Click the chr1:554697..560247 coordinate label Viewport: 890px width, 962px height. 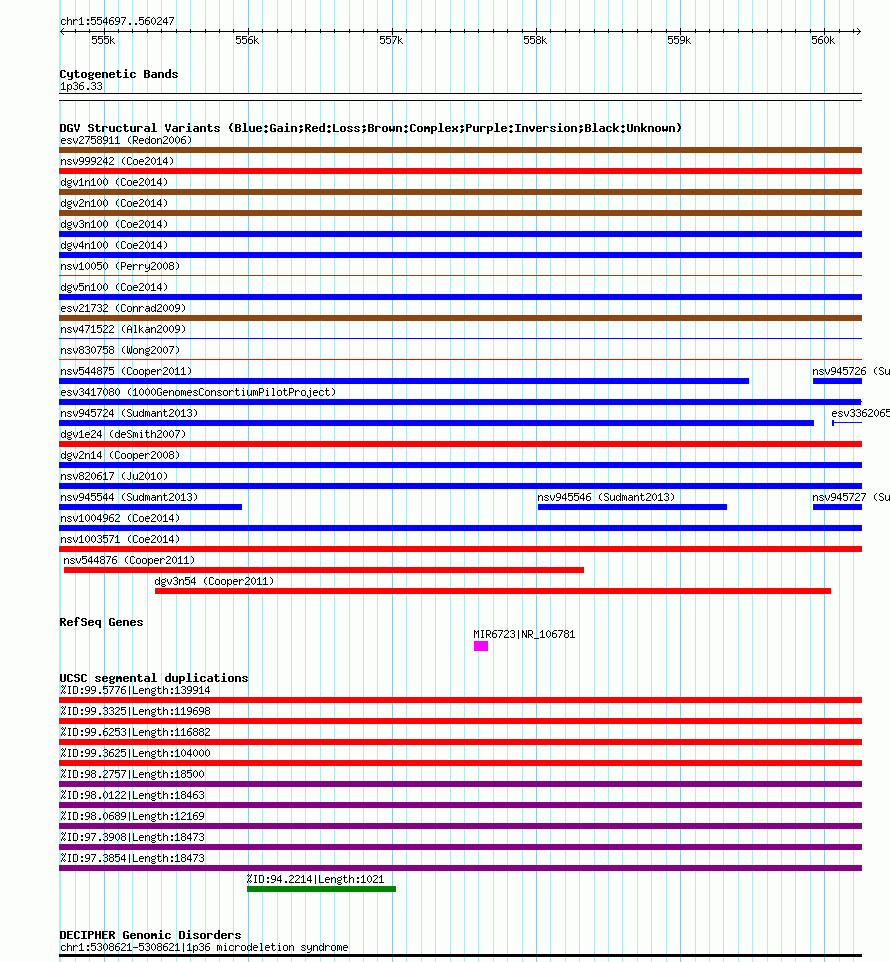pos(117,21)
